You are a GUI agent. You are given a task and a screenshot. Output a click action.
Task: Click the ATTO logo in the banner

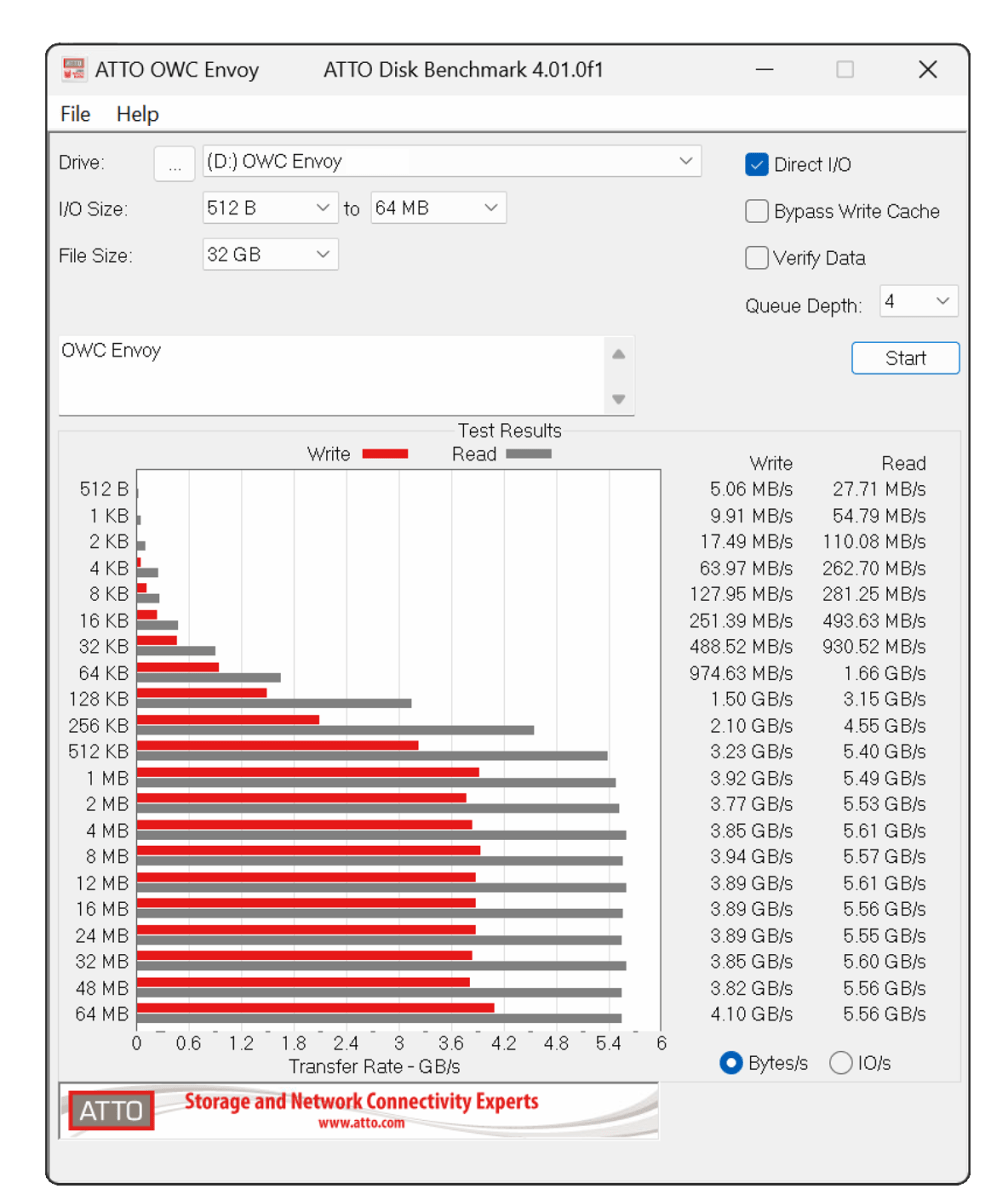tap(111, 1110)
